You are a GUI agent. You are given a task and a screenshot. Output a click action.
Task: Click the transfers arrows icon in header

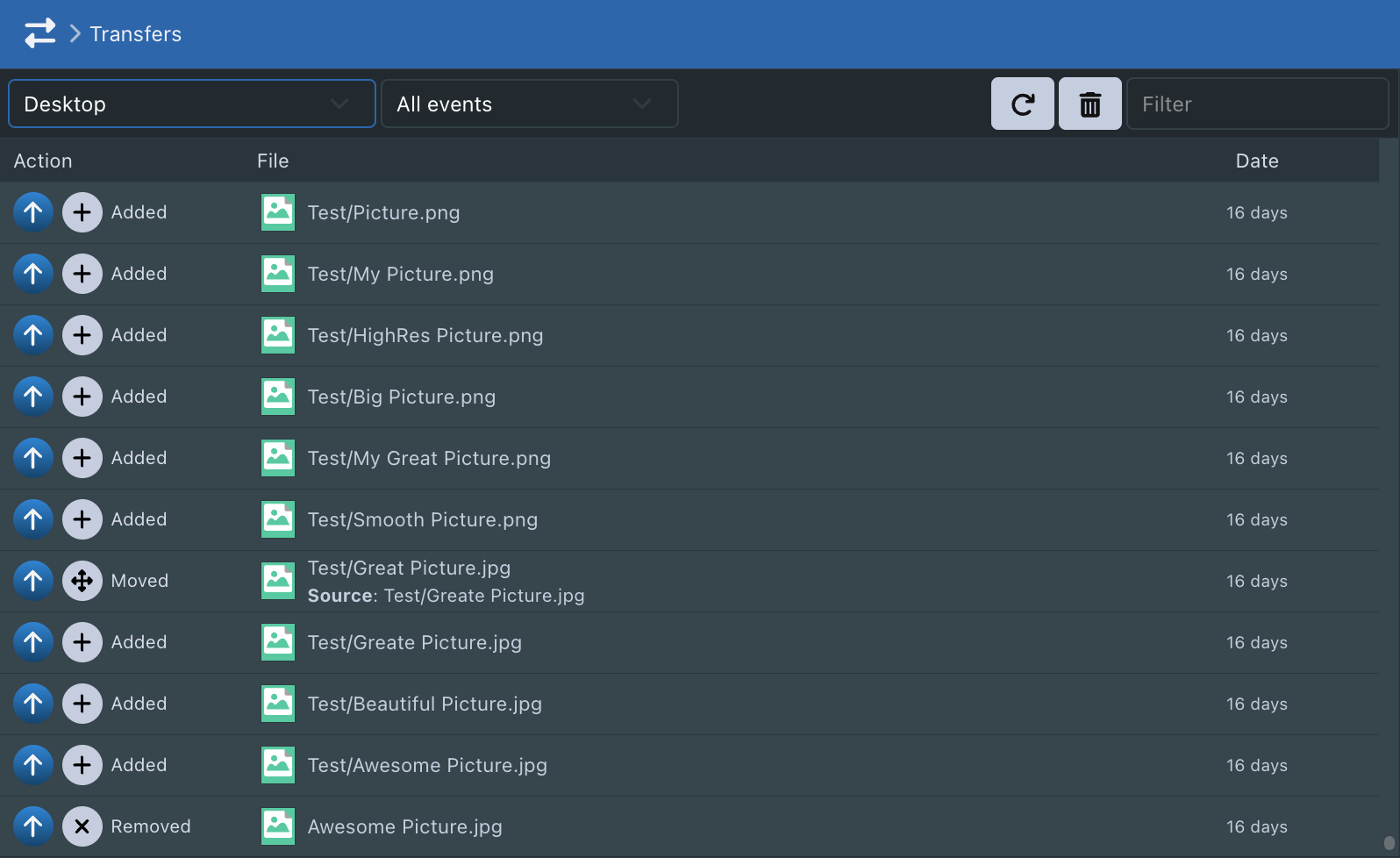coord(39,33)
